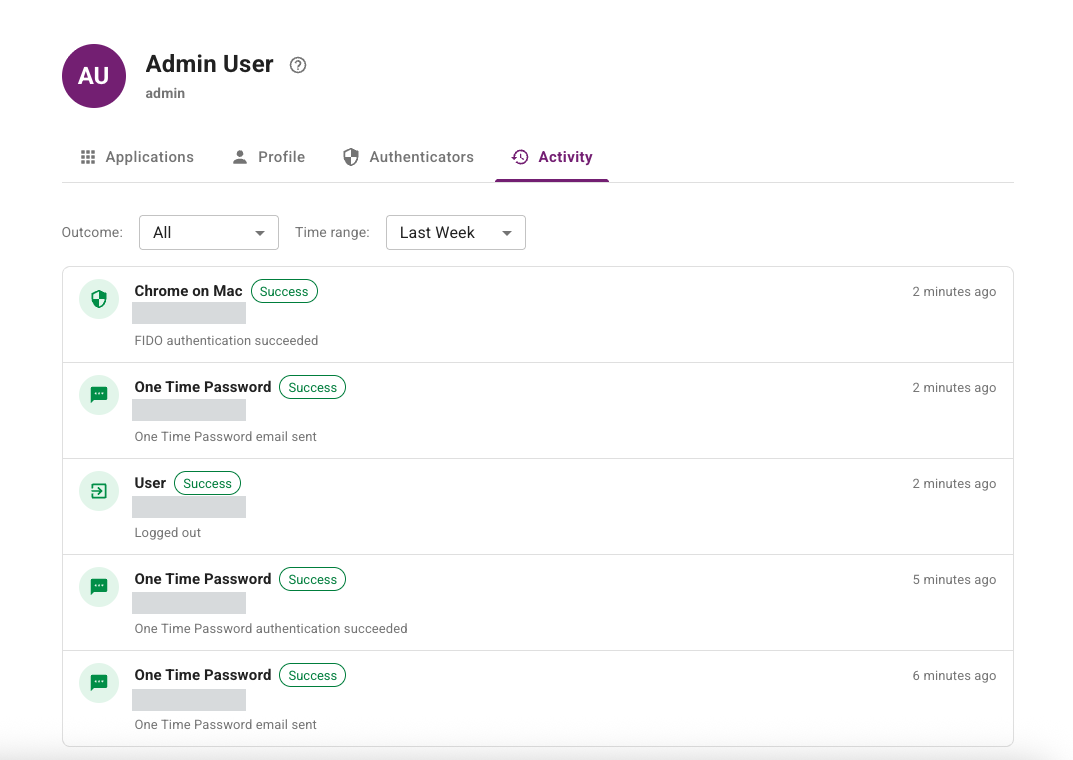Click One Time Password title at 5 minutes ago
The height and width of the screenshot is (760, 1073).
tap(203, 579)
